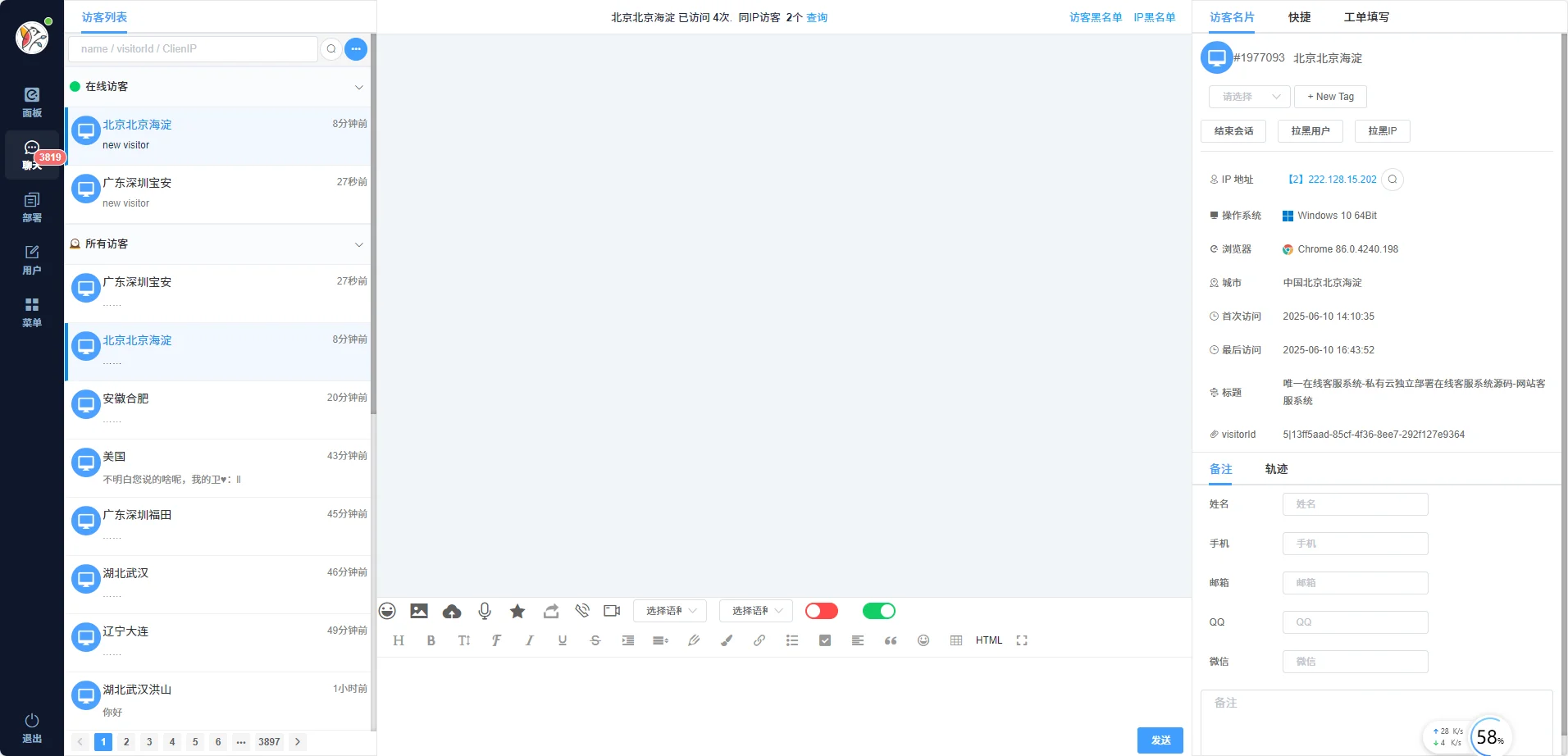Click the 结束会话 button
This screenshot has width=1568, height=756.
coord(1233,131)
